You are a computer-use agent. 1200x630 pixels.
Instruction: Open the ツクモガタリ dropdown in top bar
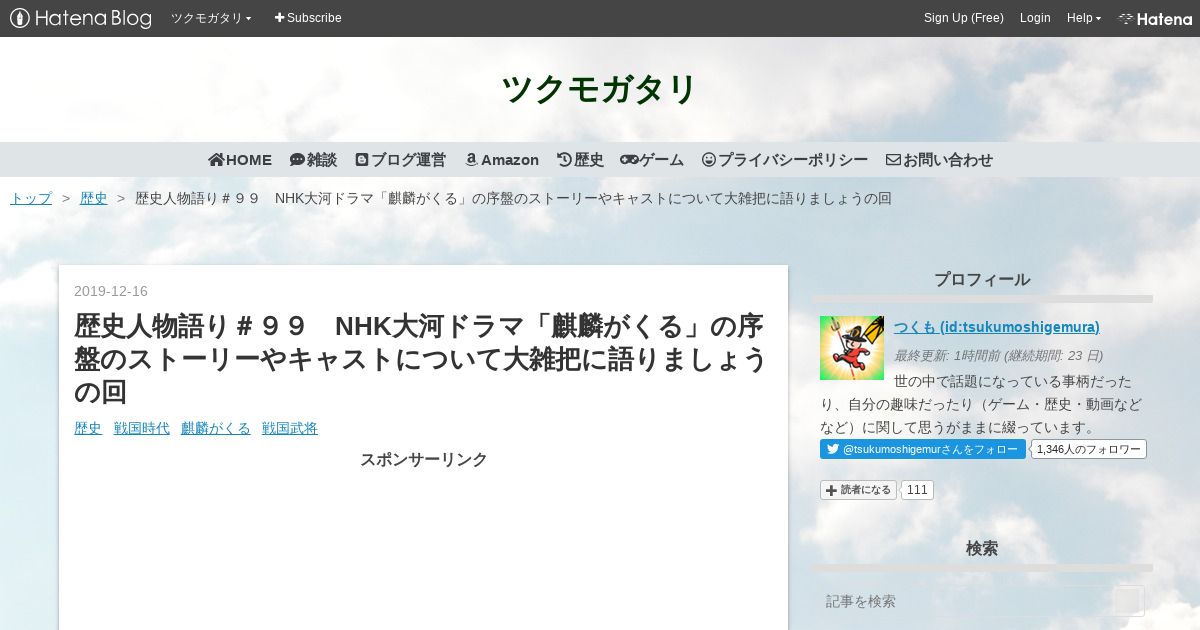[211, 18]
